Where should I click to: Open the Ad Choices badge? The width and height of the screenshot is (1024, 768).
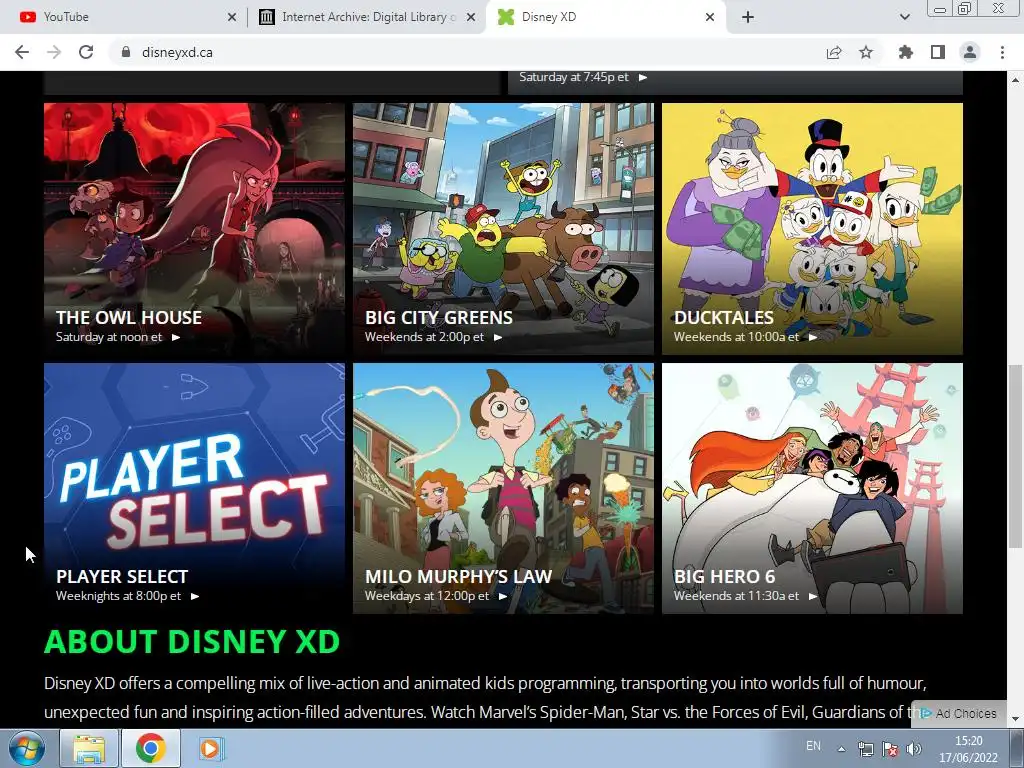959,713
